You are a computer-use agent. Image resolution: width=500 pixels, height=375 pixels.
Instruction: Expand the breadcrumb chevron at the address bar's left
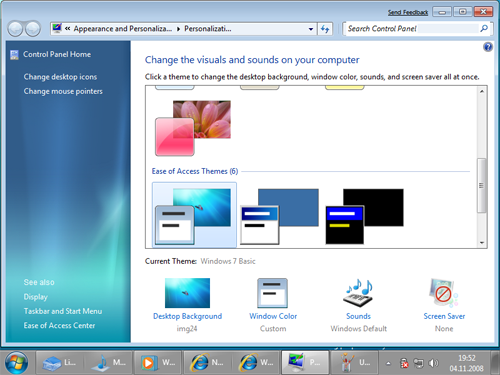pos(68,29)
